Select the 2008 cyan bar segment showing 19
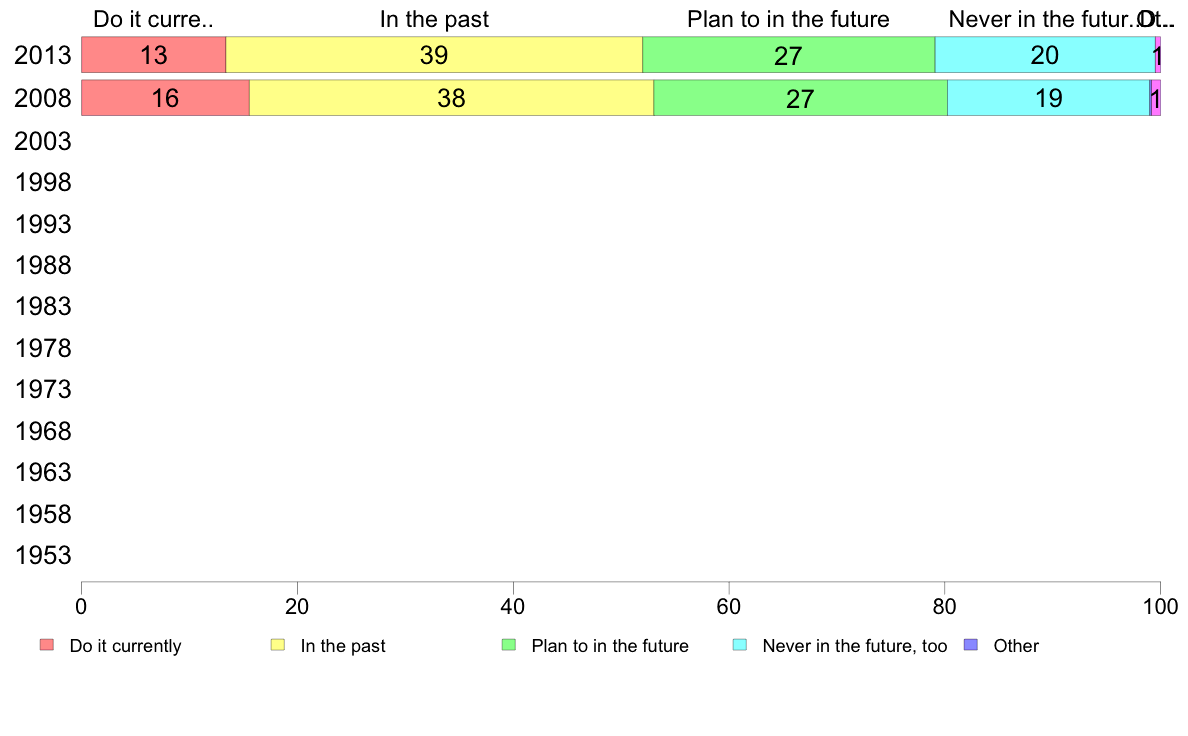The image size is (1188, 736). pos(1049,98)
